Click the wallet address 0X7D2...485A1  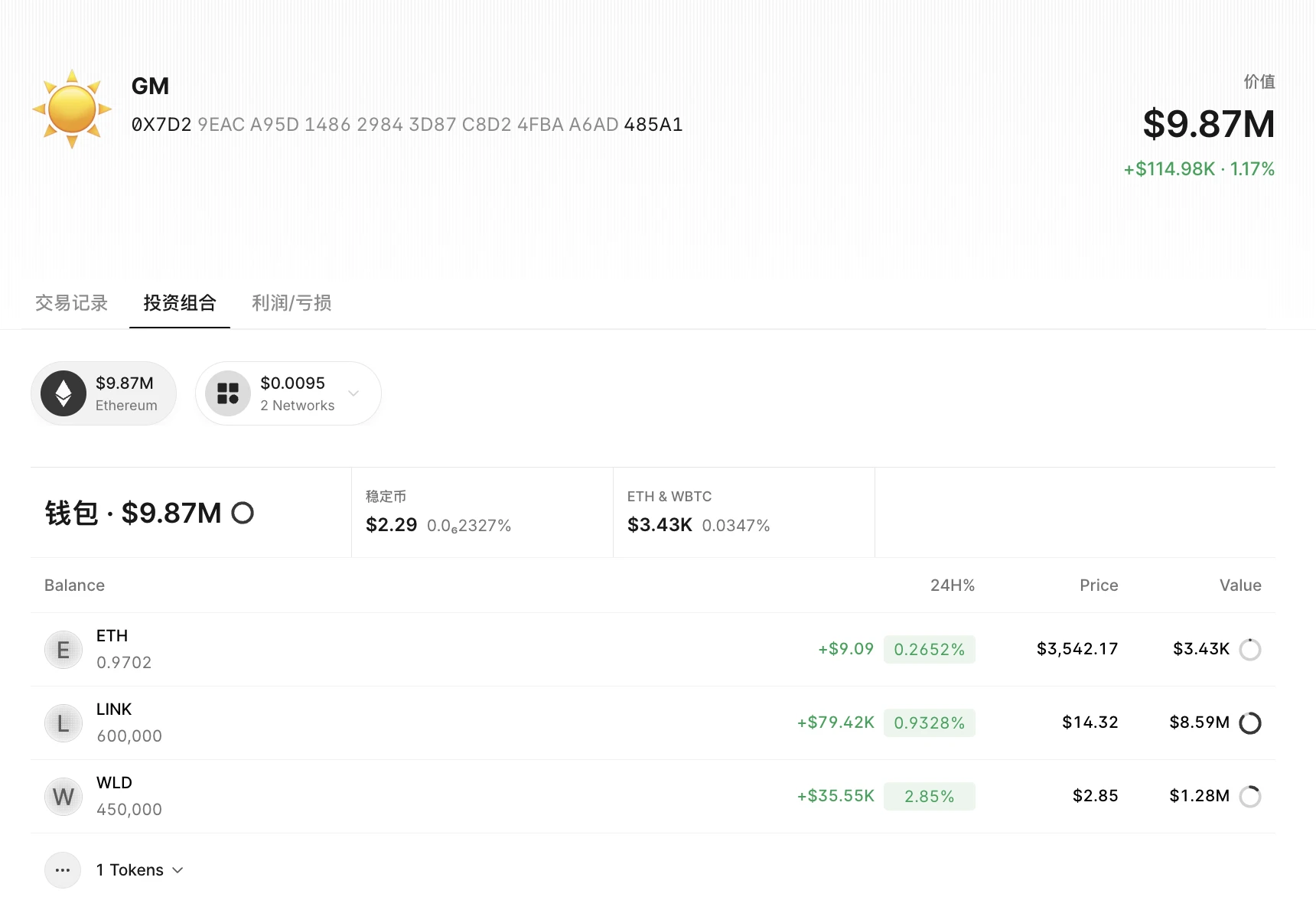[x=407, y=125]
